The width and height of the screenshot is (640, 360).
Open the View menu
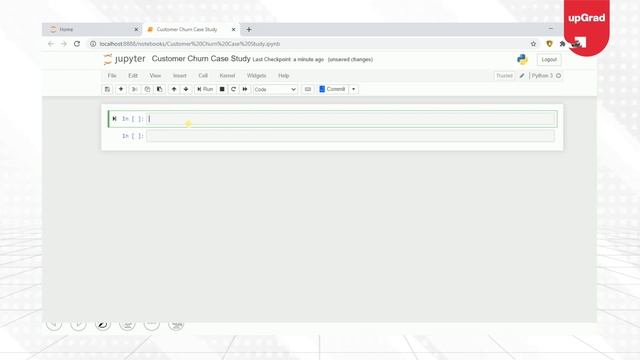(155, 76)
